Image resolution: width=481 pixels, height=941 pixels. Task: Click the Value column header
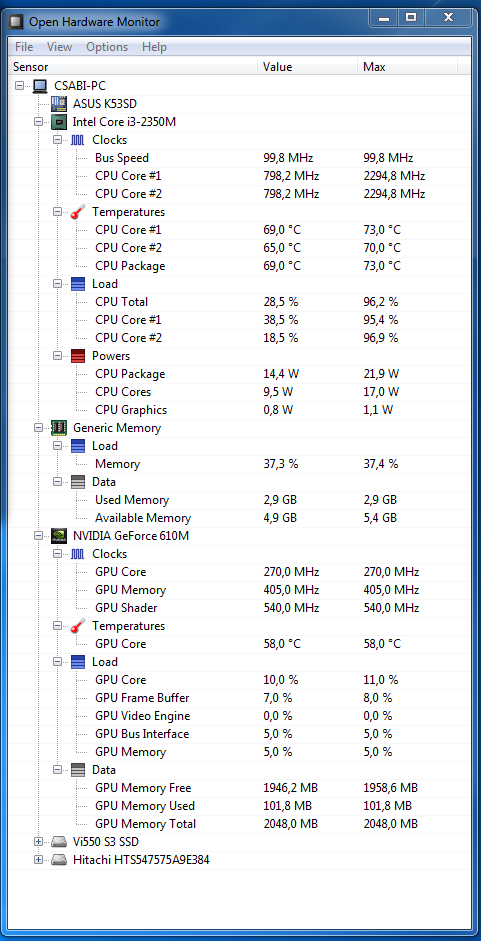309,67
